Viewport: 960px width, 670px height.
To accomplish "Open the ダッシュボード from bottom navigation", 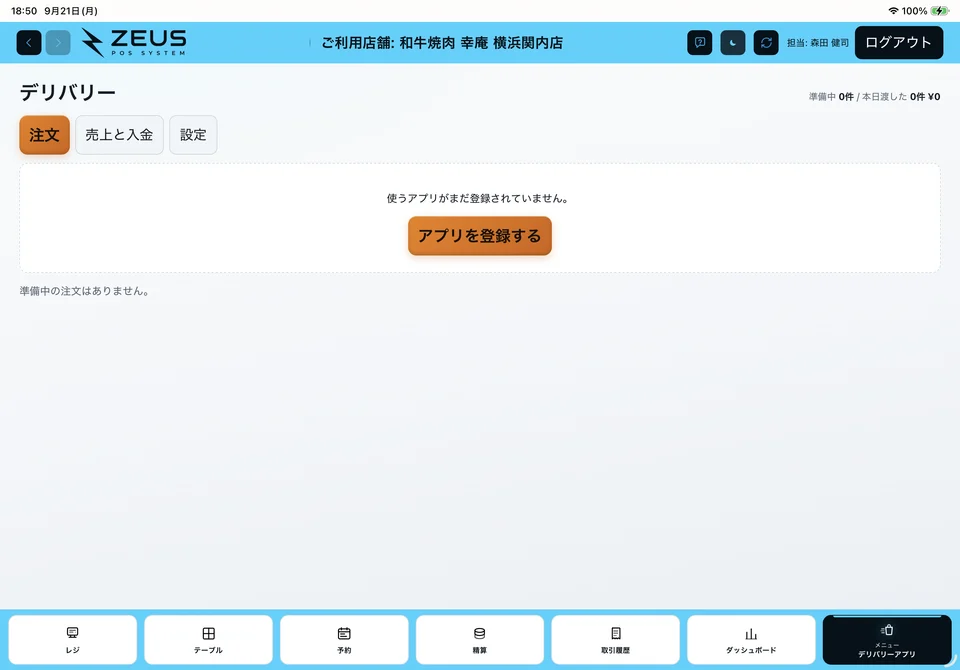I will [751, 639].
